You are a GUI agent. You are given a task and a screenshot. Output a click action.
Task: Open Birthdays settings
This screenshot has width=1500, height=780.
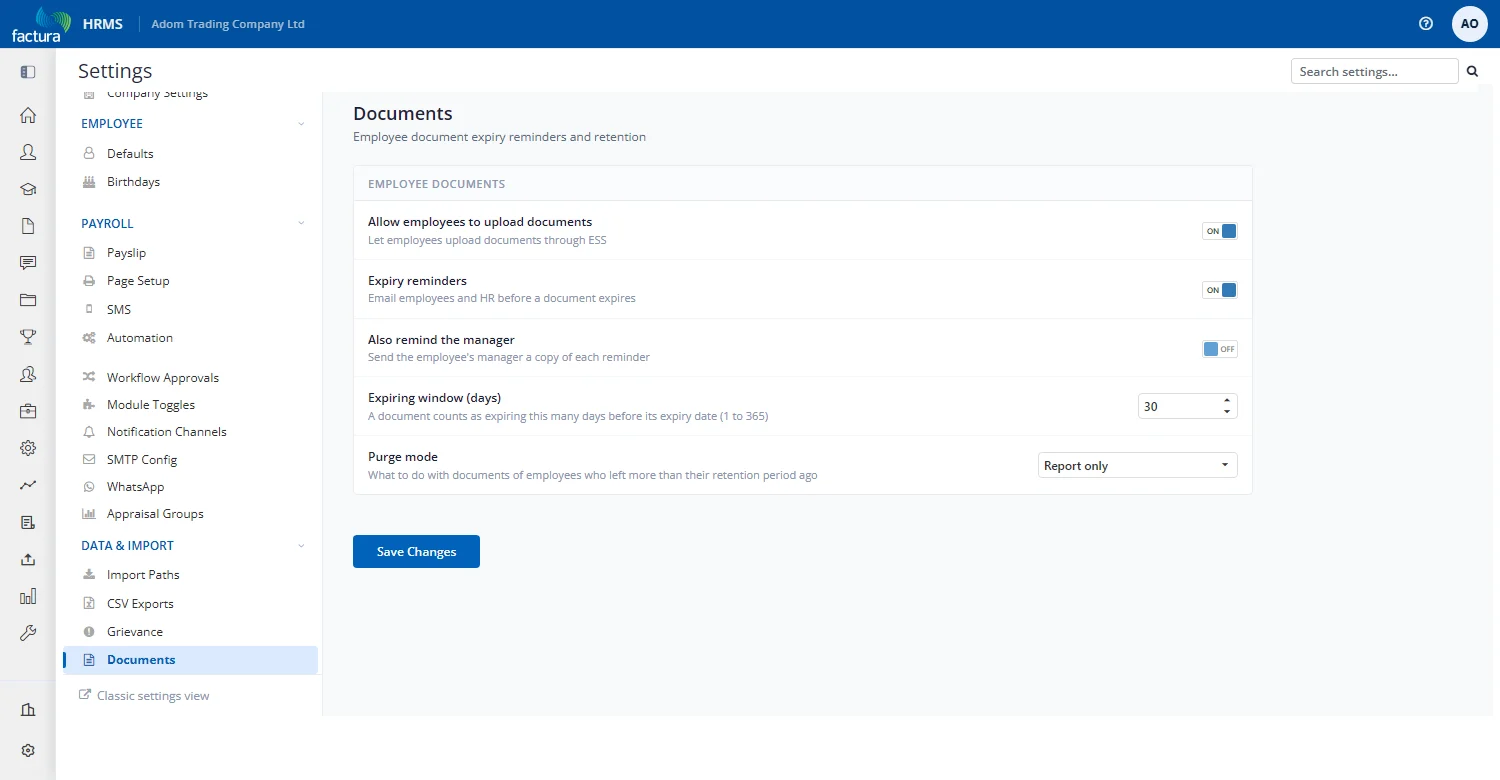click(x=133, y=182)
